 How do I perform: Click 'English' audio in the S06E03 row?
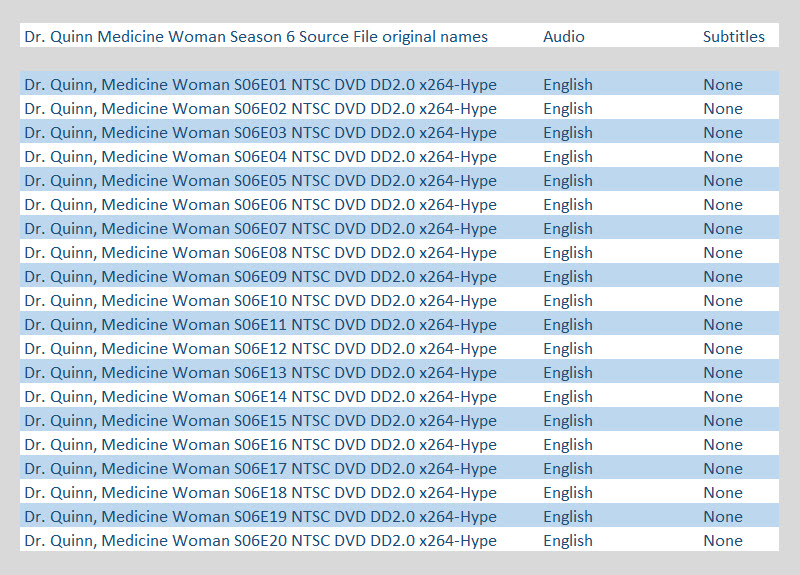[x=568, y=132]
